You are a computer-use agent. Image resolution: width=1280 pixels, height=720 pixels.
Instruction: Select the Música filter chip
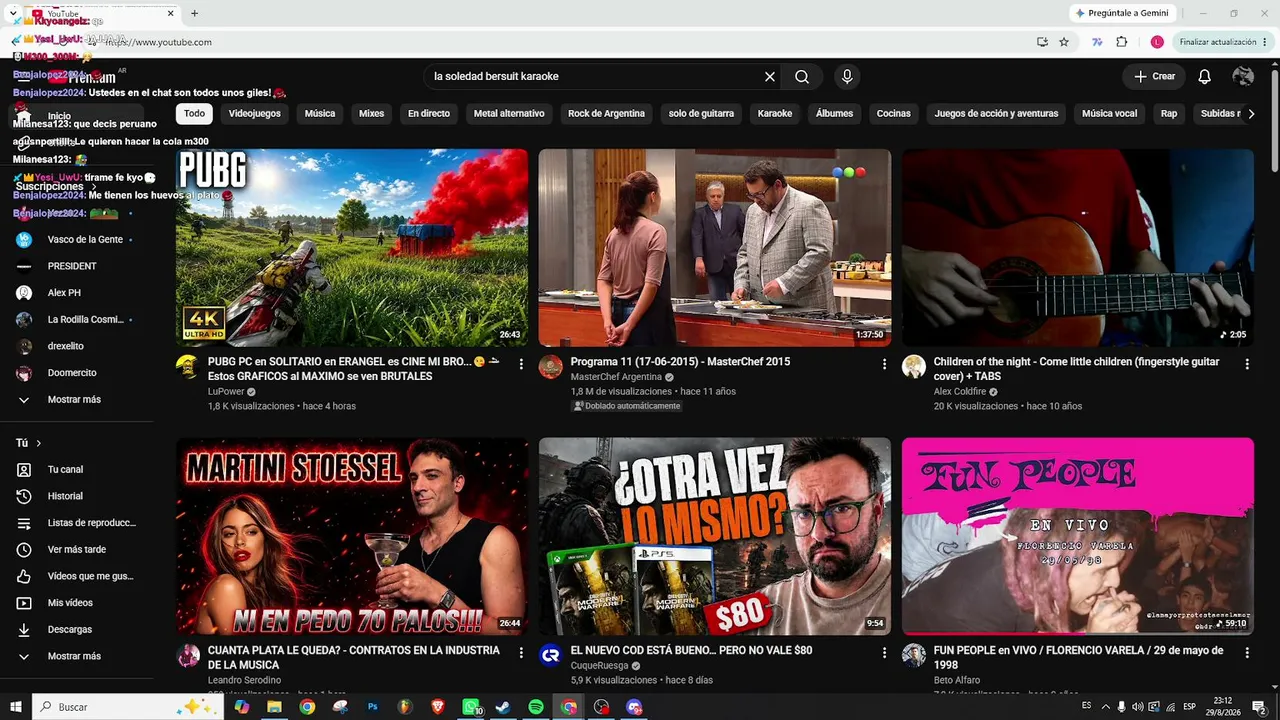pyautogui.click(x=320, y=114)
